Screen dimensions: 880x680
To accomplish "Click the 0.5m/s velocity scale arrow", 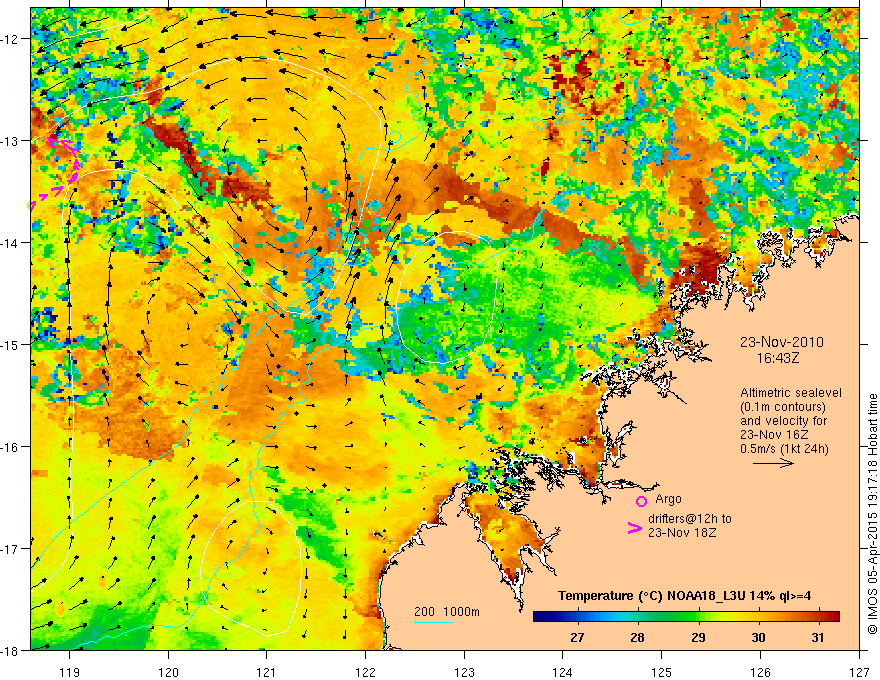I will click(x=773, y=463).
